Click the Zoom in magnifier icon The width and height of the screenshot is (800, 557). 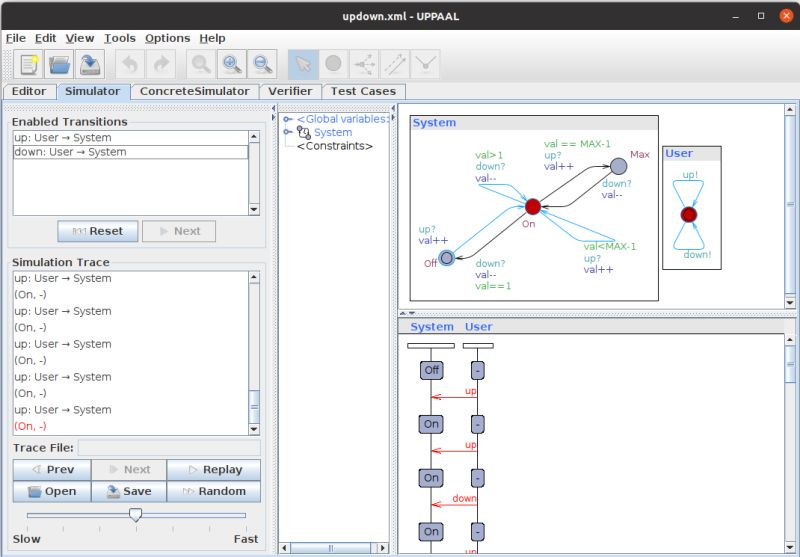coord(232,65)
